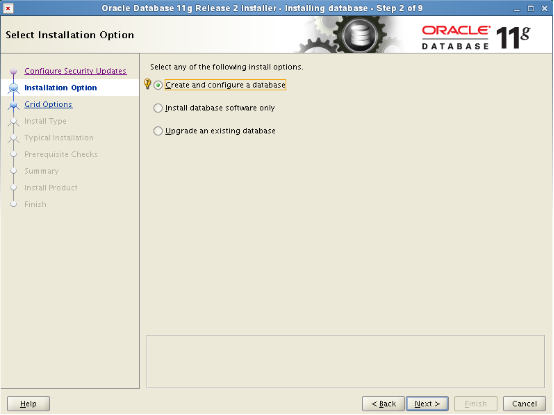
Task: Click the Back button
Action: [x=383, y=404]
